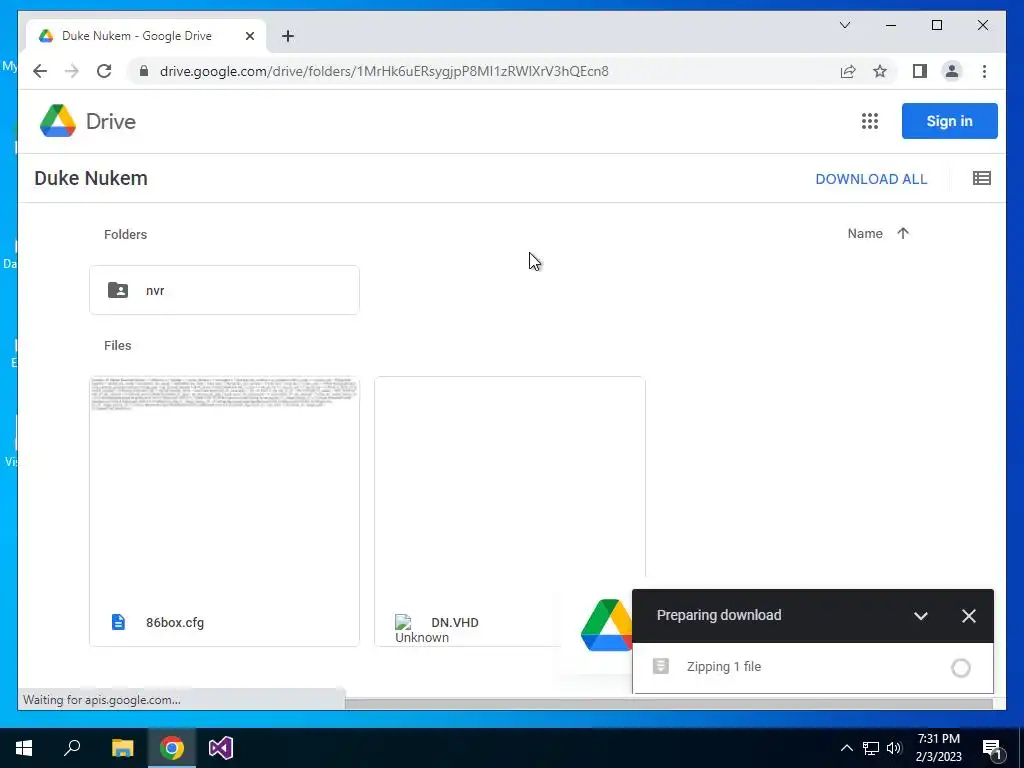Click the zip file icon in the download panel
1024x768 pixels.
(x=661, y=666)
